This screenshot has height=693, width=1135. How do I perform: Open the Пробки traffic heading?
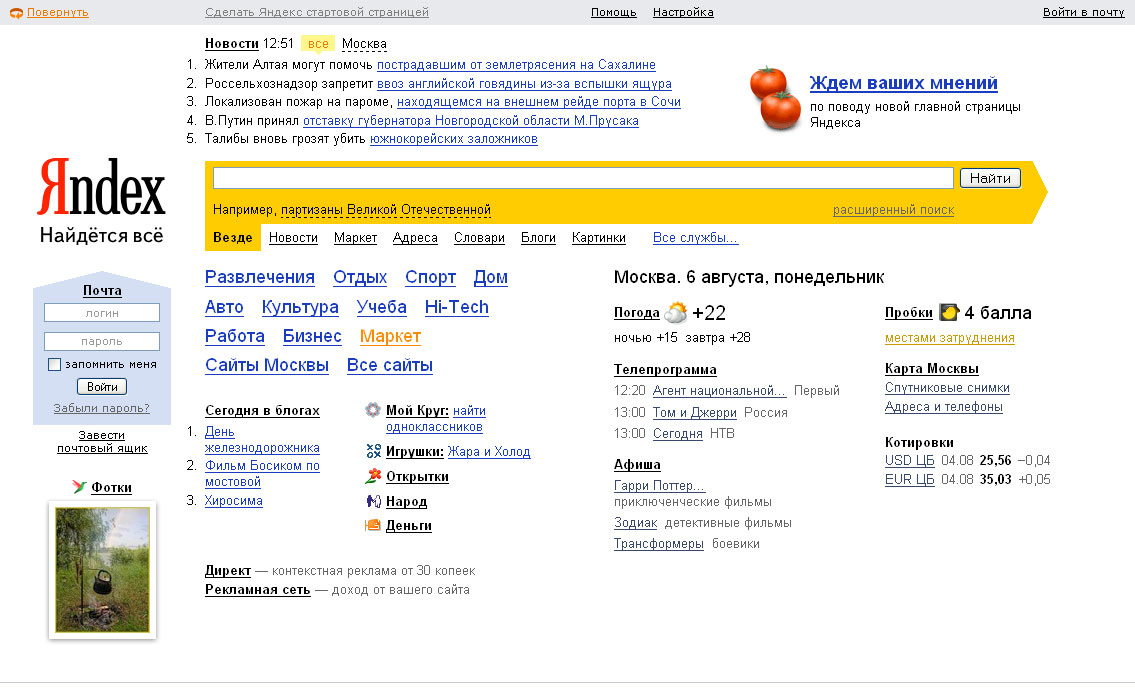pyautogui.click(x=908, y=313)
